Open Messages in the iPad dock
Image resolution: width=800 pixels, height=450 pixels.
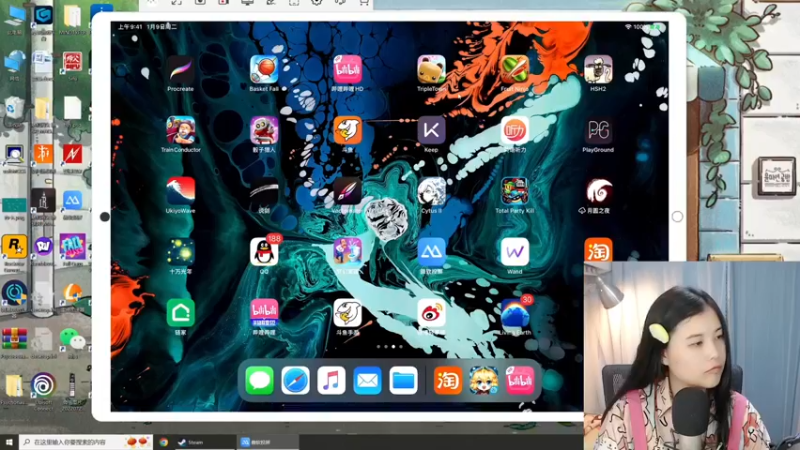260,381
